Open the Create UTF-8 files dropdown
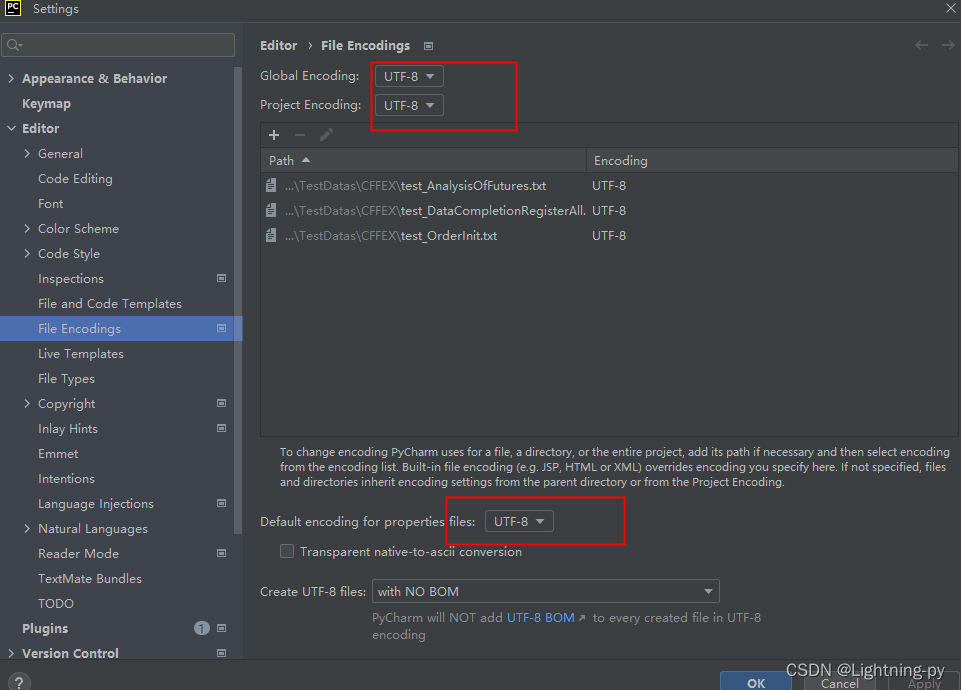Viewport: 961px width, 690px height. [545, 590]
